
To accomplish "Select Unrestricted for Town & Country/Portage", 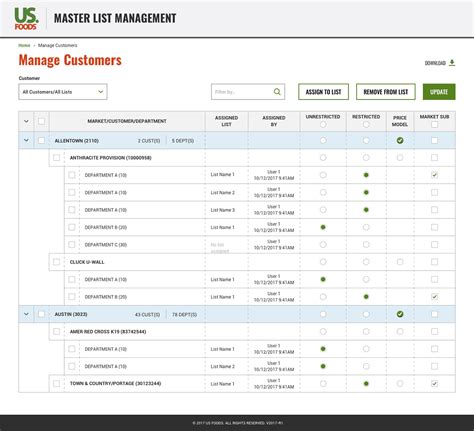I will pyautogui.click(x=323, y=384).
